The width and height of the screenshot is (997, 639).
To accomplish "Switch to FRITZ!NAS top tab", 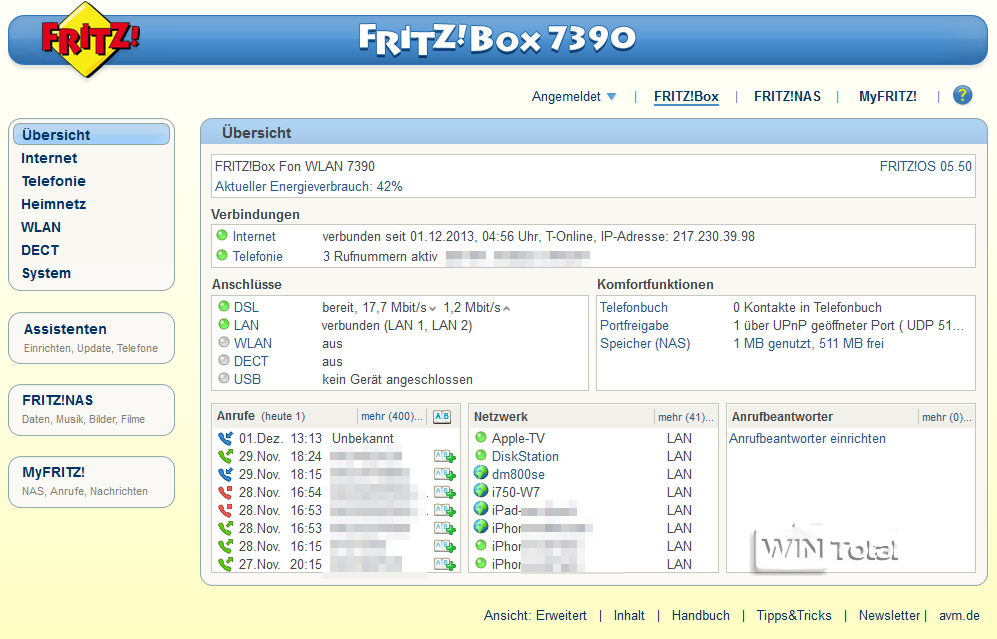I will pos(787,97).
